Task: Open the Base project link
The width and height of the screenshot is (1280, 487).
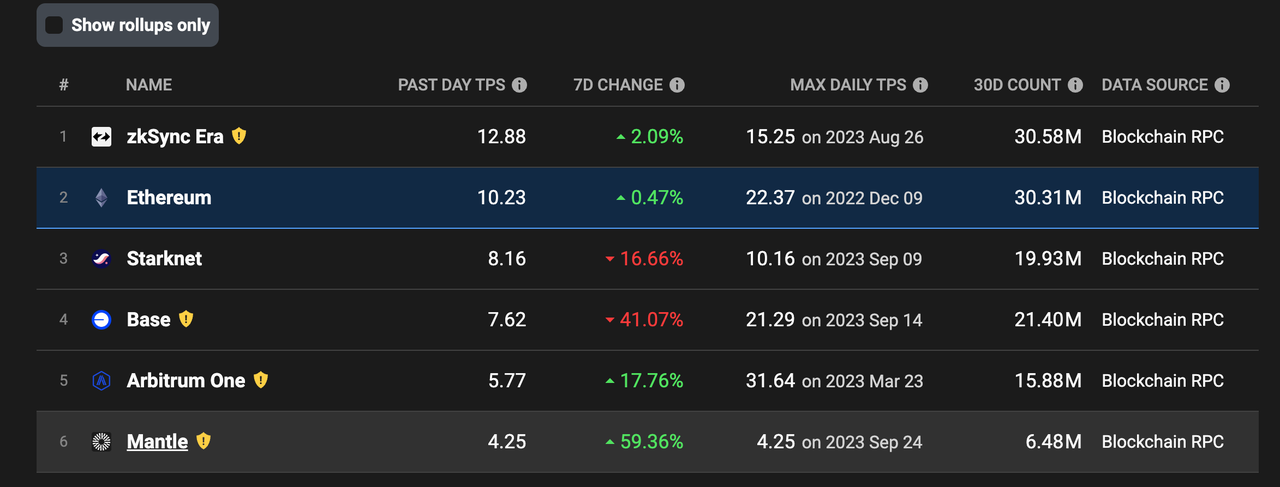Action: [149, 320]
